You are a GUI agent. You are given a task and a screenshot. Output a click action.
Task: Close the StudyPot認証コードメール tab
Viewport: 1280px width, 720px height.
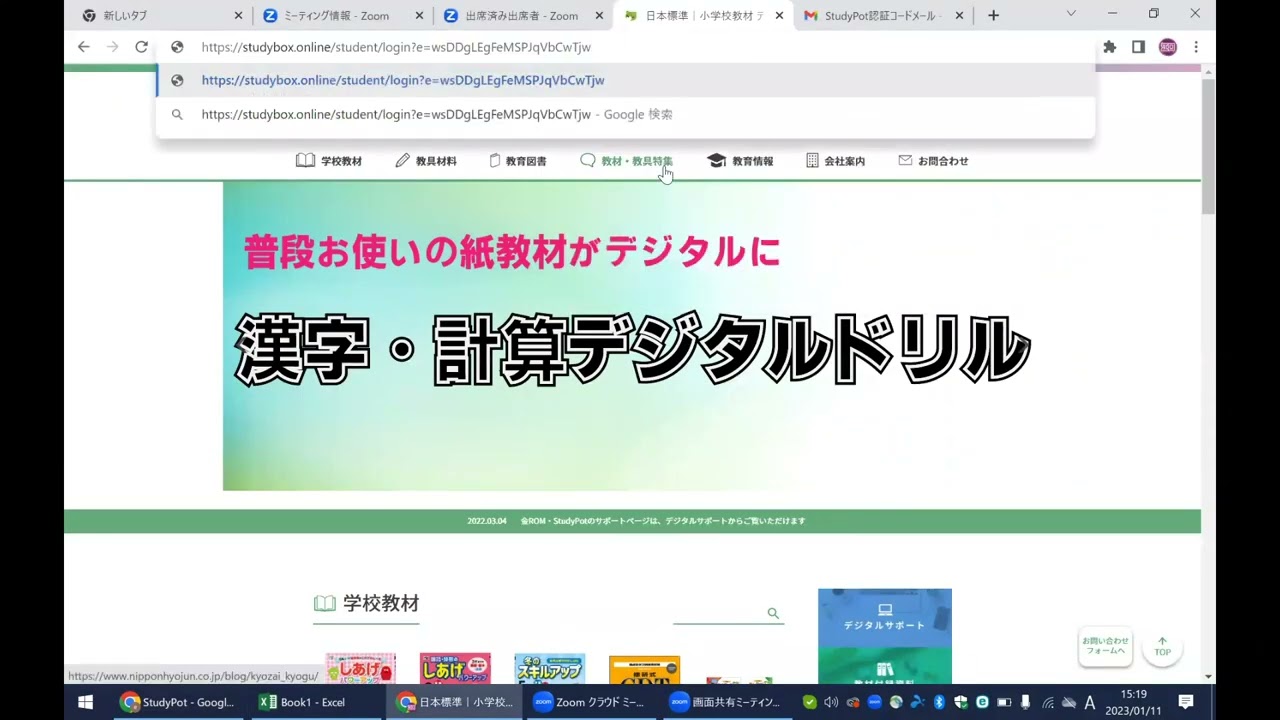click(x=959, y=16)
